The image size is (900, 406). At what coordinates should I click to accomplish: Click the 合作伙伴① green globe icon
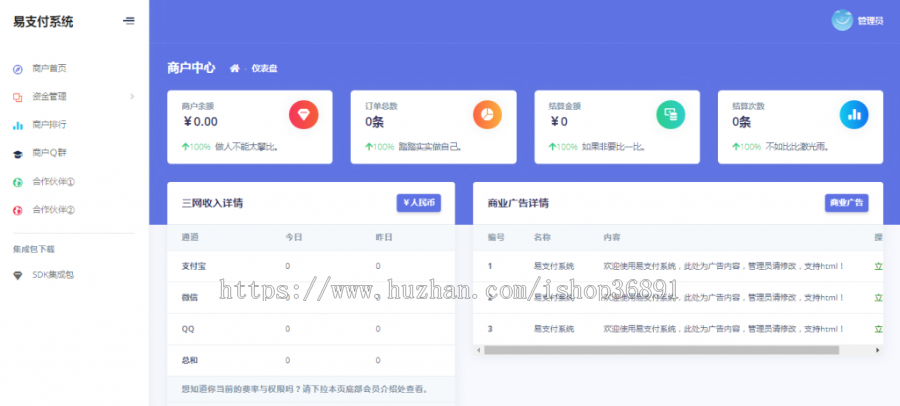pyautogui.click(x=18, y=182)
